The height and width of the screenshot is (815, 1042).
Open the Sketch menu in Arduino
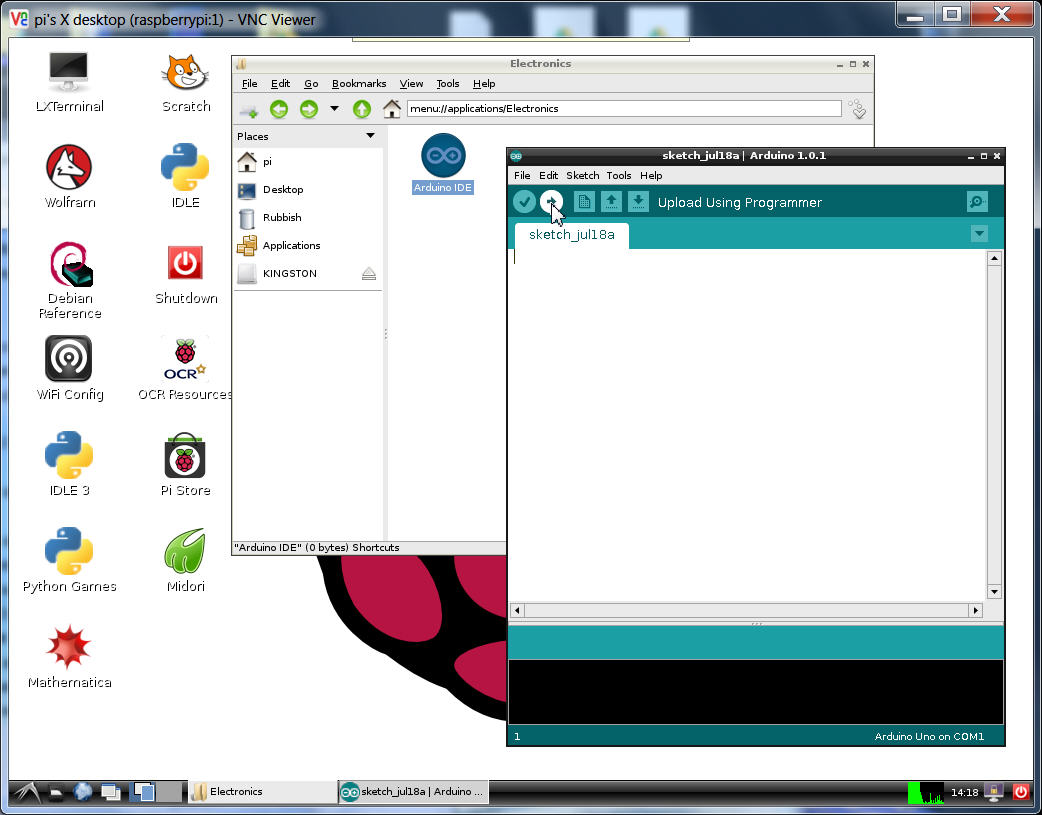[x=582, y=175]
